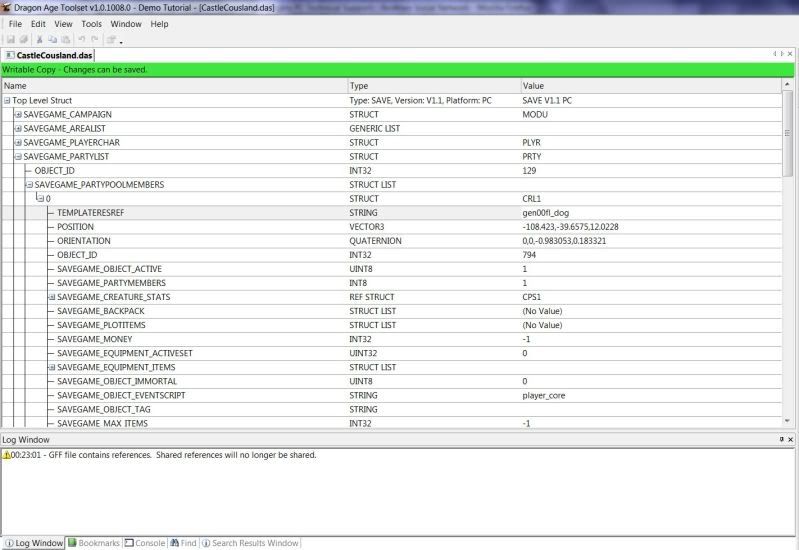Switch to the Find tab
Viewport: 799px width, 550px height.
pyautogui.click(x=183, y=543)
